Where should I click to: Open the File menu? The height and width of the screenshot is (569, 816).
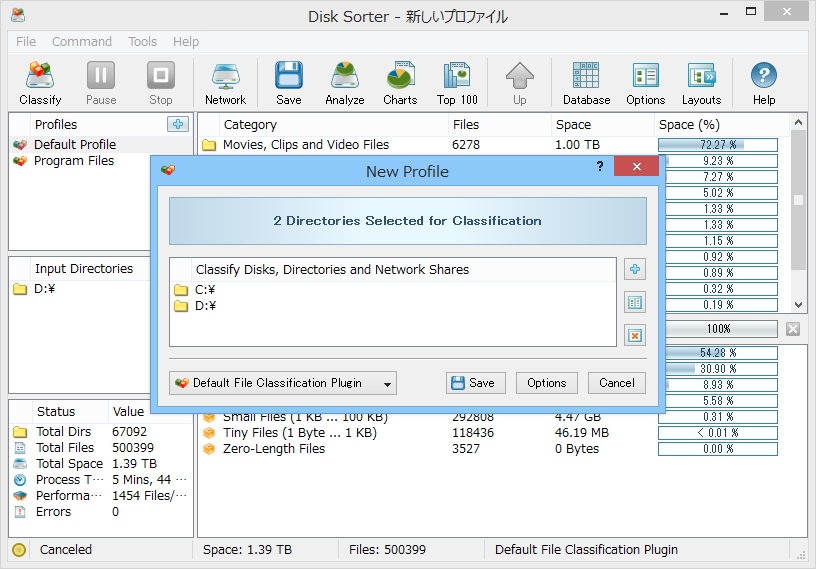click(x=26, y=42)
